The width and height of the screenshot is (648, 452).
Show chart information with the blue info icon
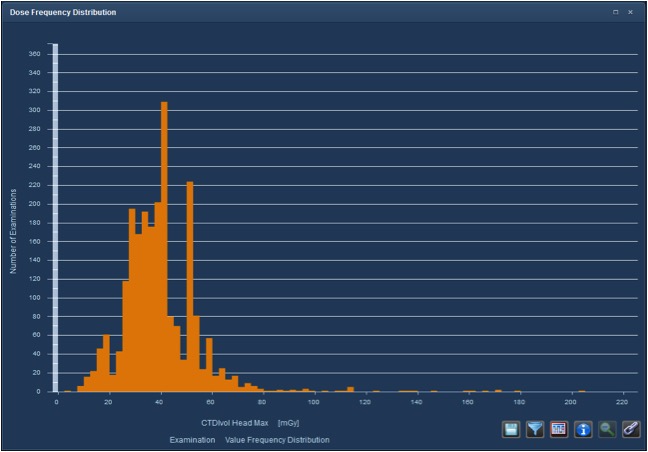[x=583, y=429]
